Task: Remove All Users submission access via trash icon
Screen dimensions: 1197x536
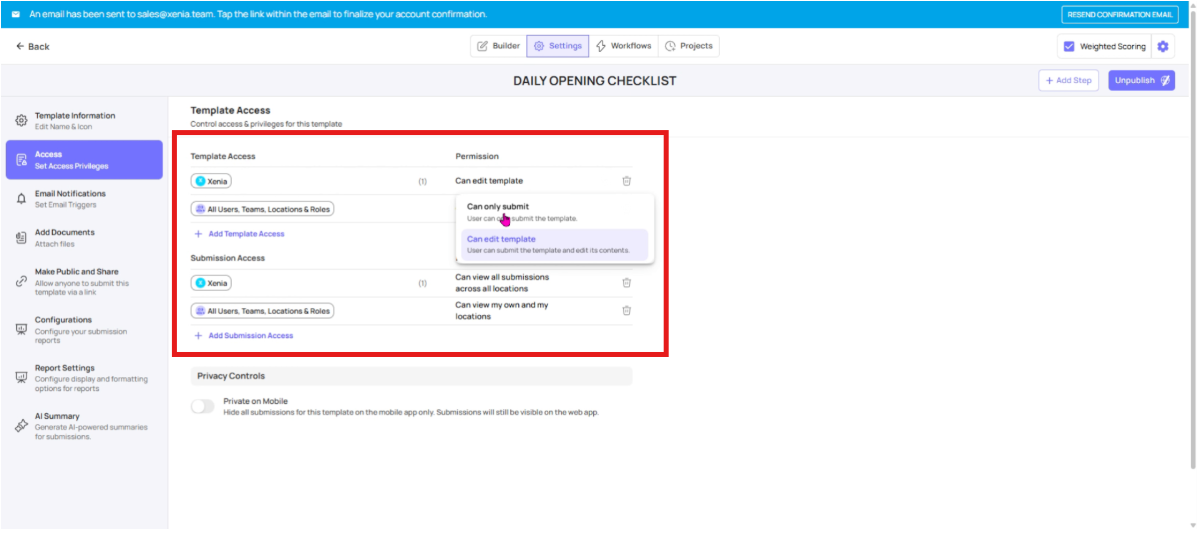Action: point(626,311)
